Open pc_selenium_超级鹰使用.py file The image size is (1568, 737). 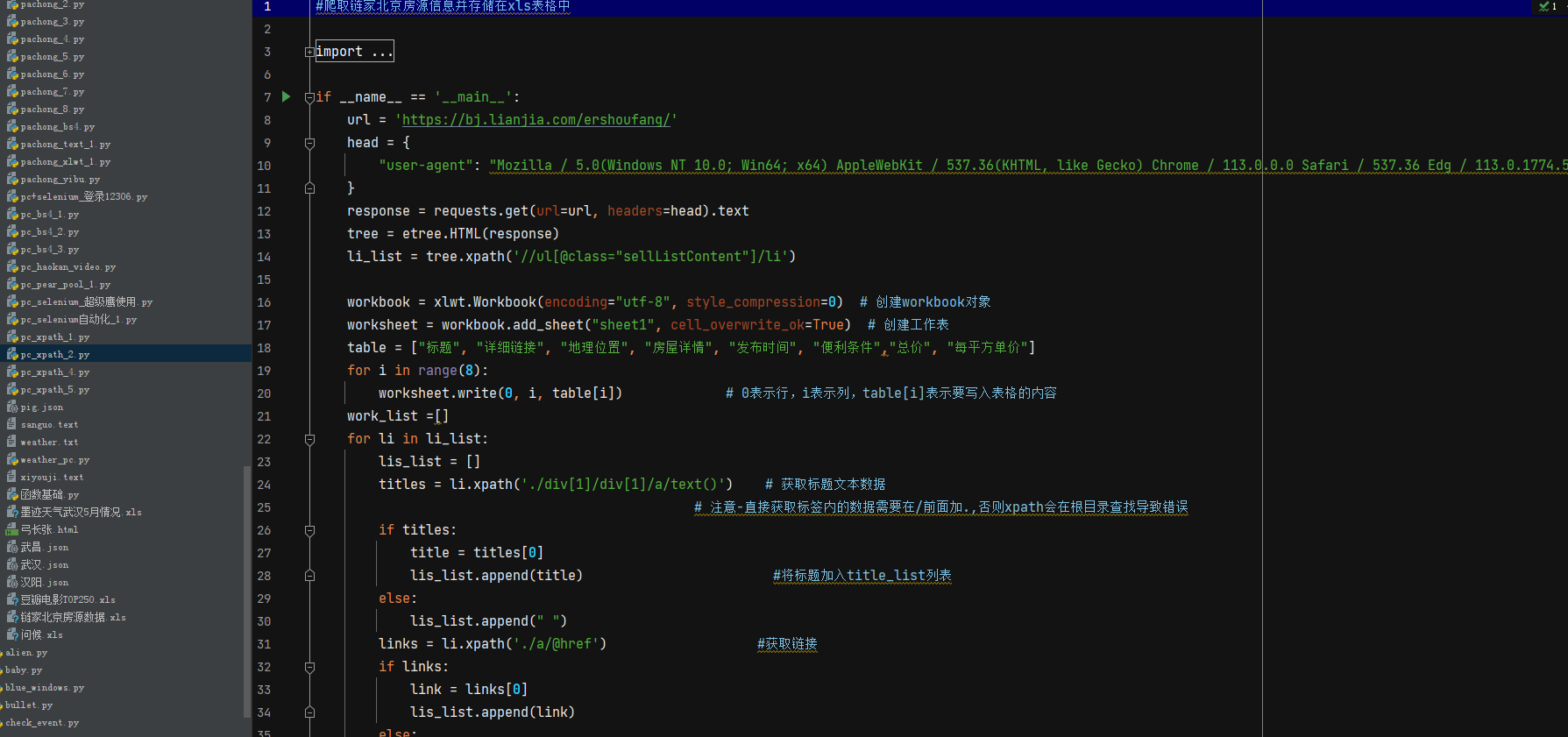click(87, 301)
